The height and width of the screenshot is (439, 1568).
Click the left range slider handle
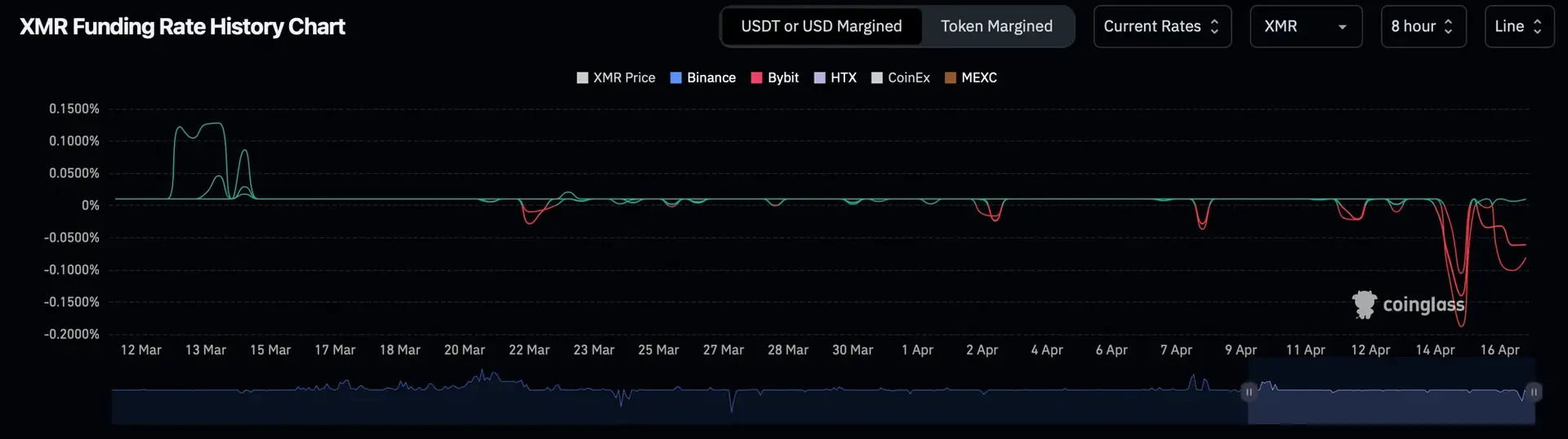[x=1248, y=392]
